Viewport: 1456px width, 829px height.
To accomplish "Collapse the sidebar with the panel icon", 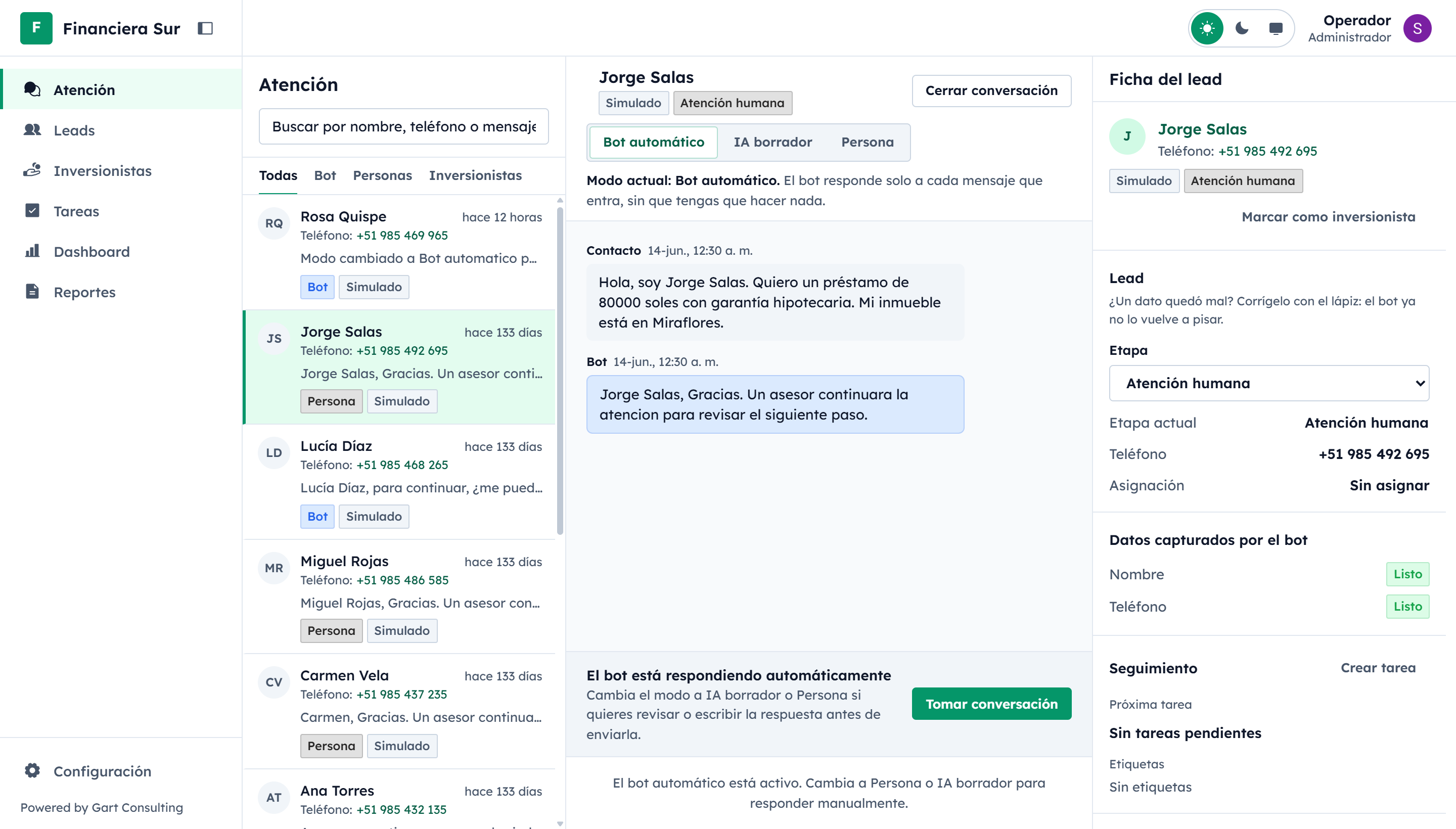I will (x=205, y=28).
